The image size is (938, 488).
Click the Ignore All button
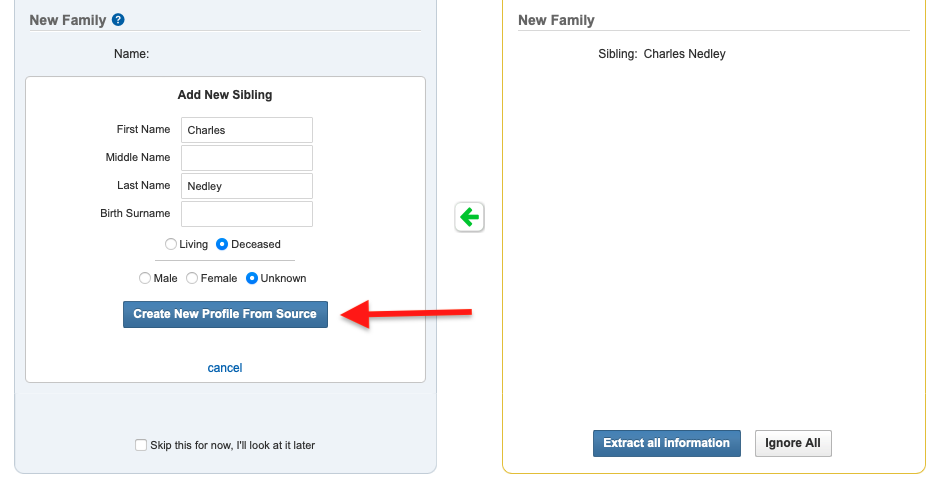click(x=793, y=443)
